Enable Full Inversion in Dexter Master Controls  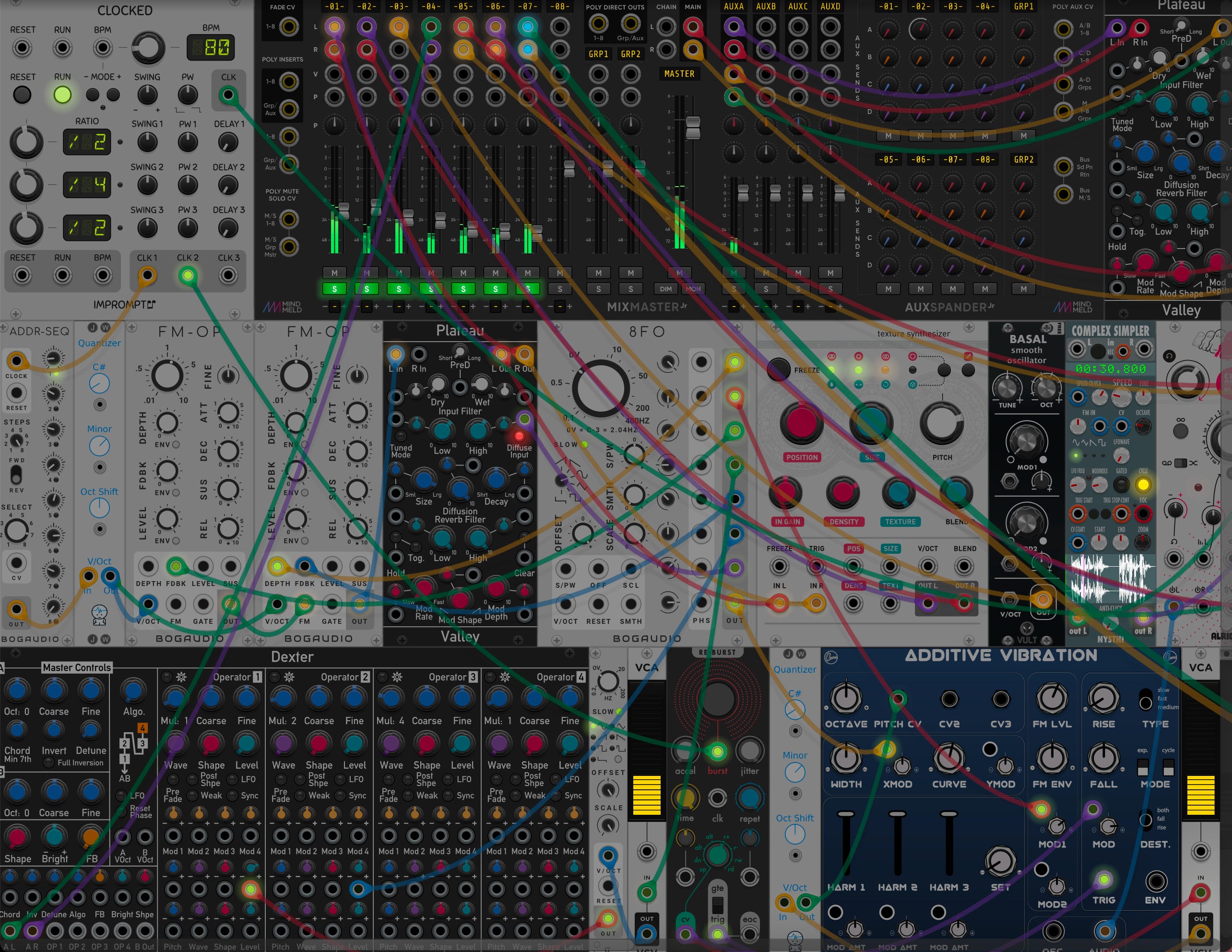pyautogui.click(x=49, y=763)
